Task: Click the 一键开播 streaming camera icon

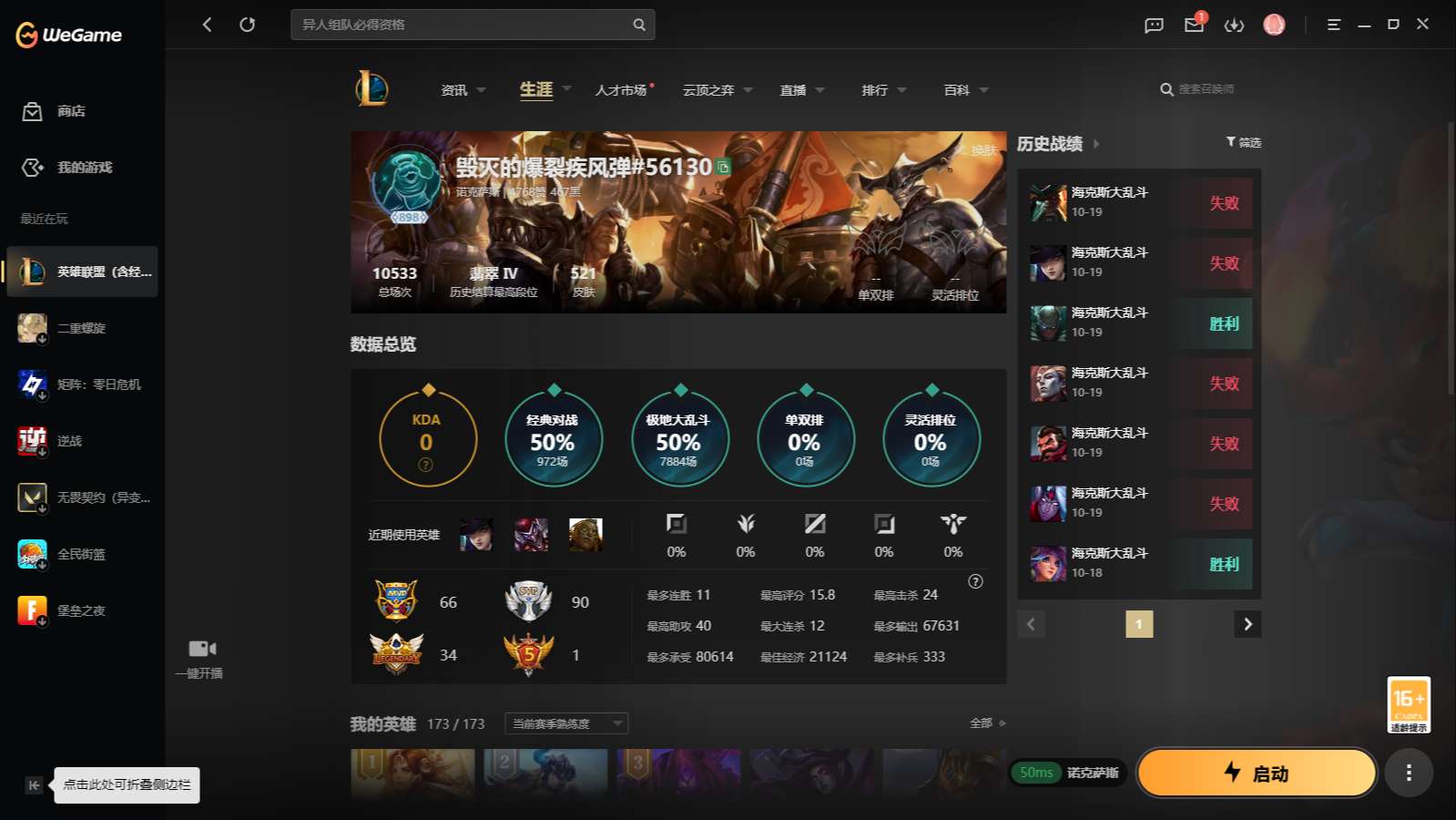Action: coord(202,649)
